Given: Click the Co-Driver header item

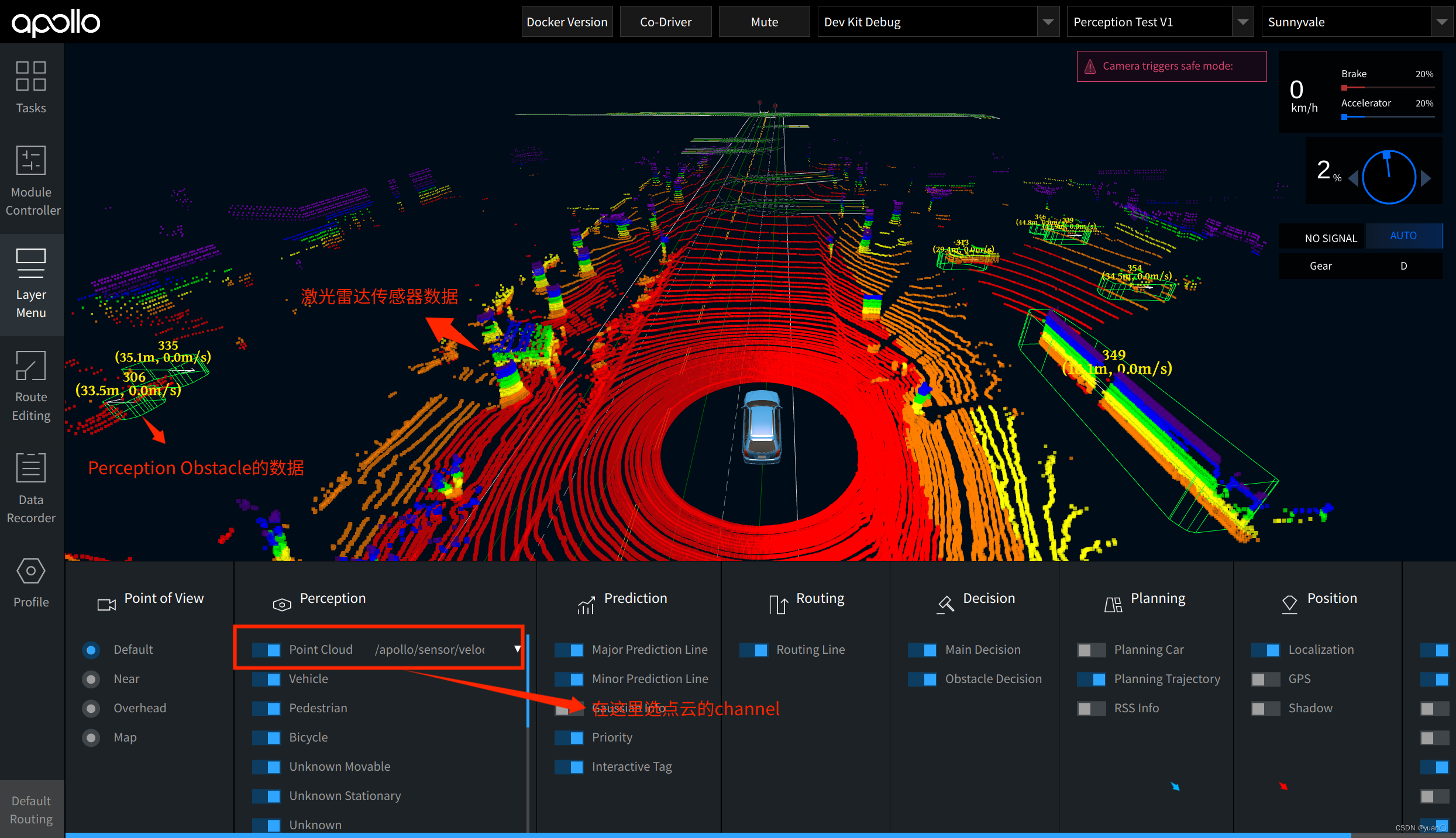Looking at the screenshot, I should [666, 22].
